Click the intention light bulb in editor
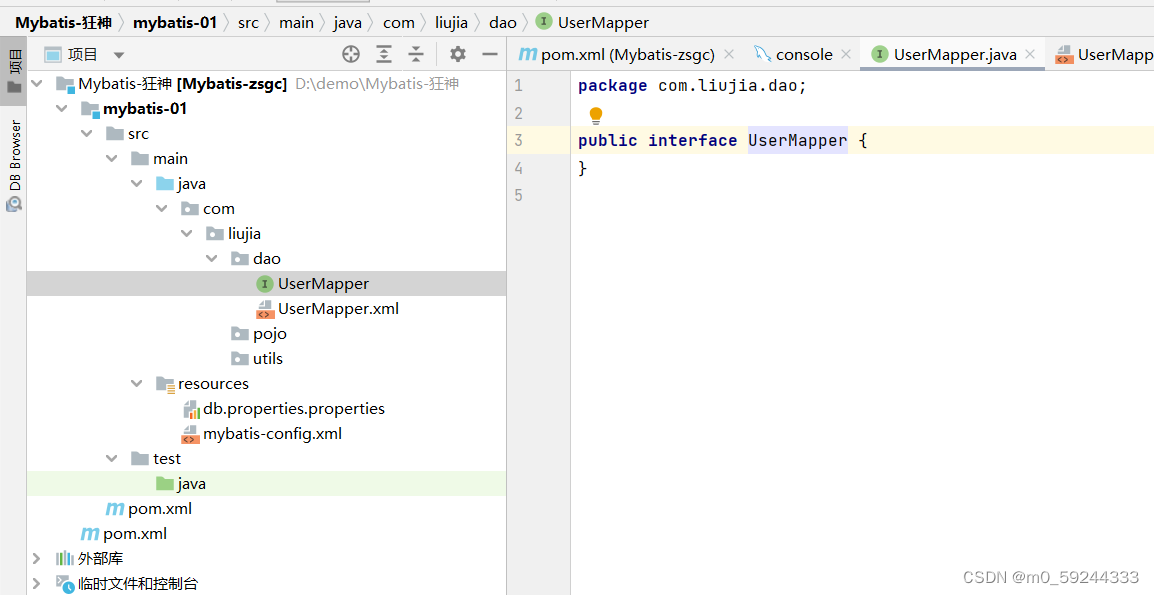 pos(596,116)
